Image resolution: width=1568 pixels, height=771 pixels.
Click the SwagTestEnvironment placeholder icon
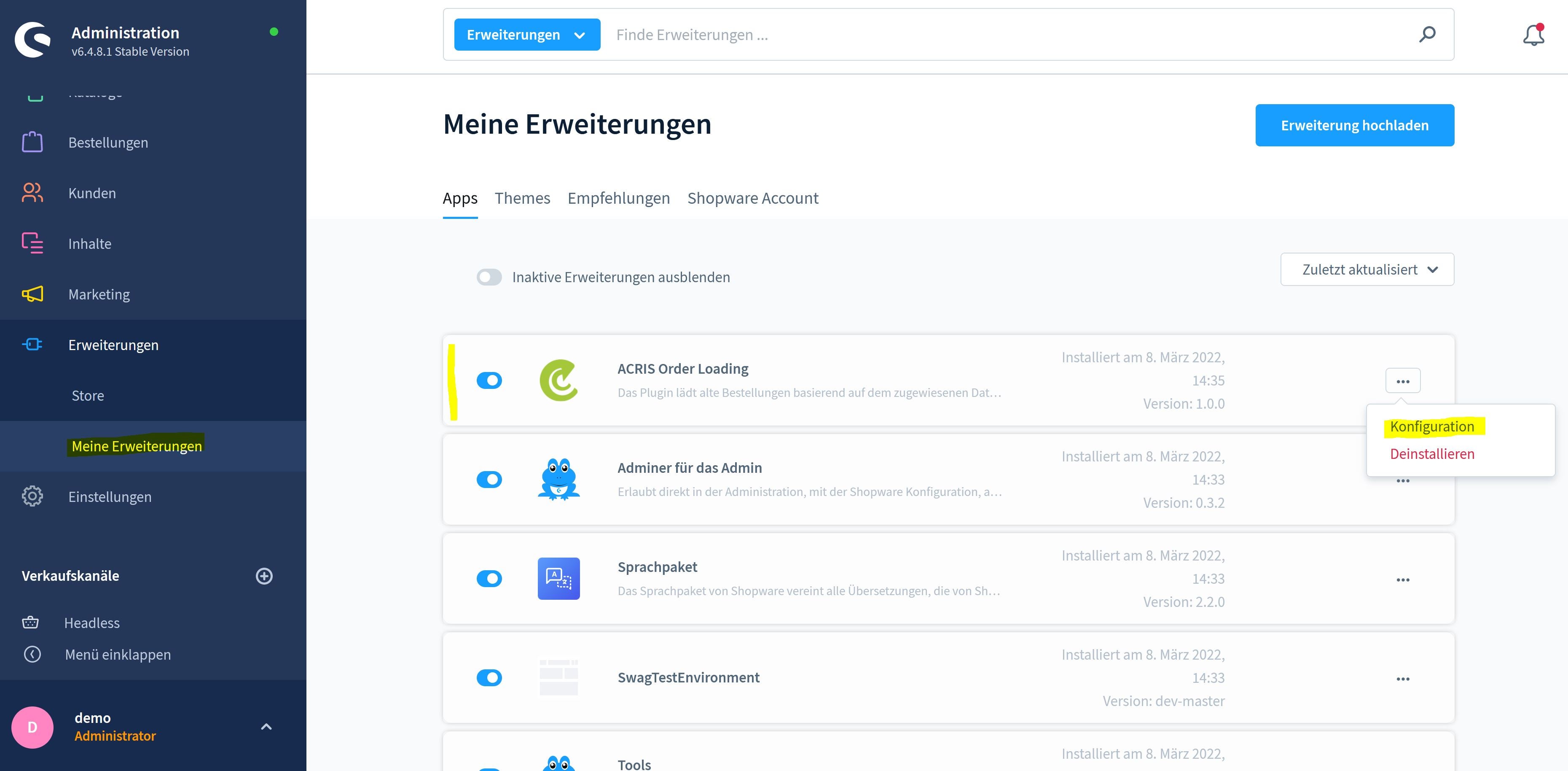coord(559,677)
